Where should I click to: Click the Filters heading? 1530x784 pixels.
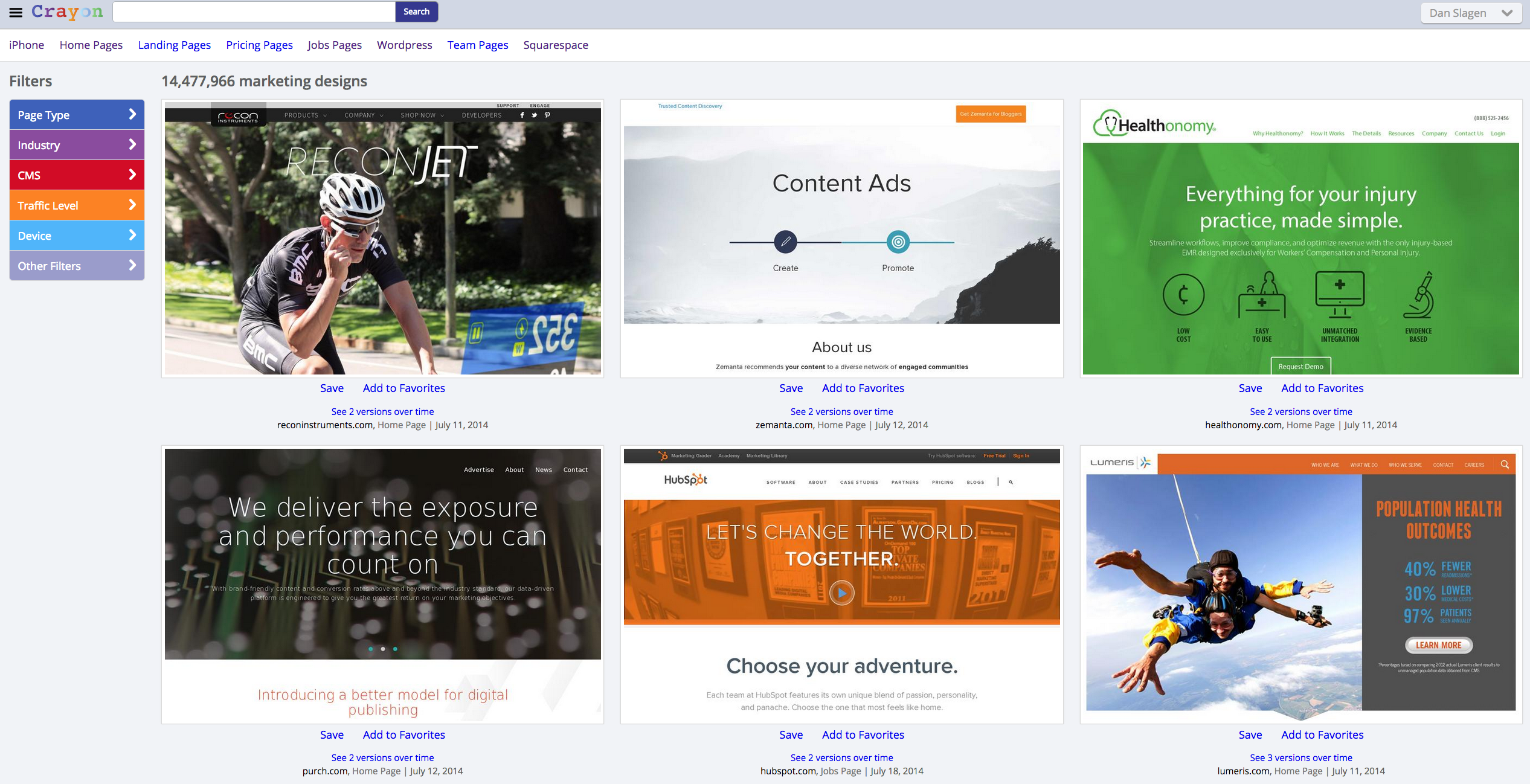click(x=31, y=81)
